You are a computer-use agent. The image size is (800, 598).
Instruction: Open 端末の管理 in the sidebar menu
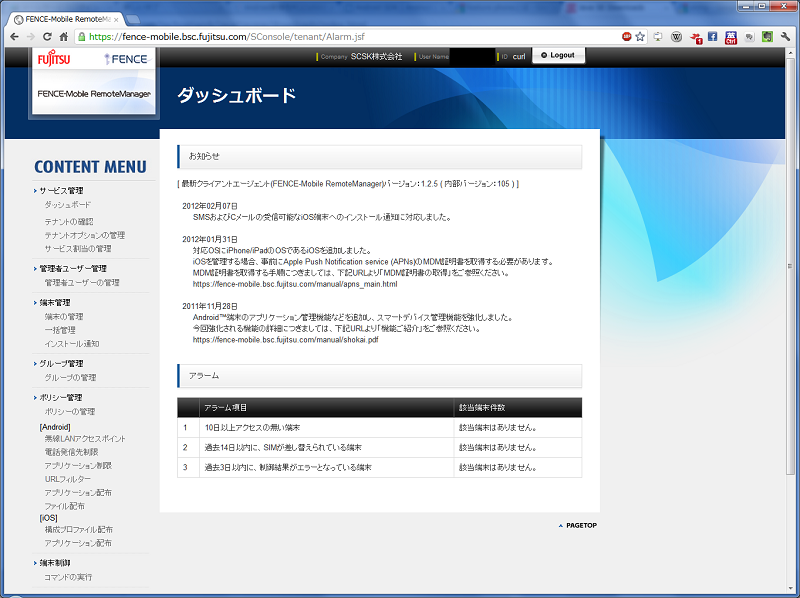pos(63,317)
